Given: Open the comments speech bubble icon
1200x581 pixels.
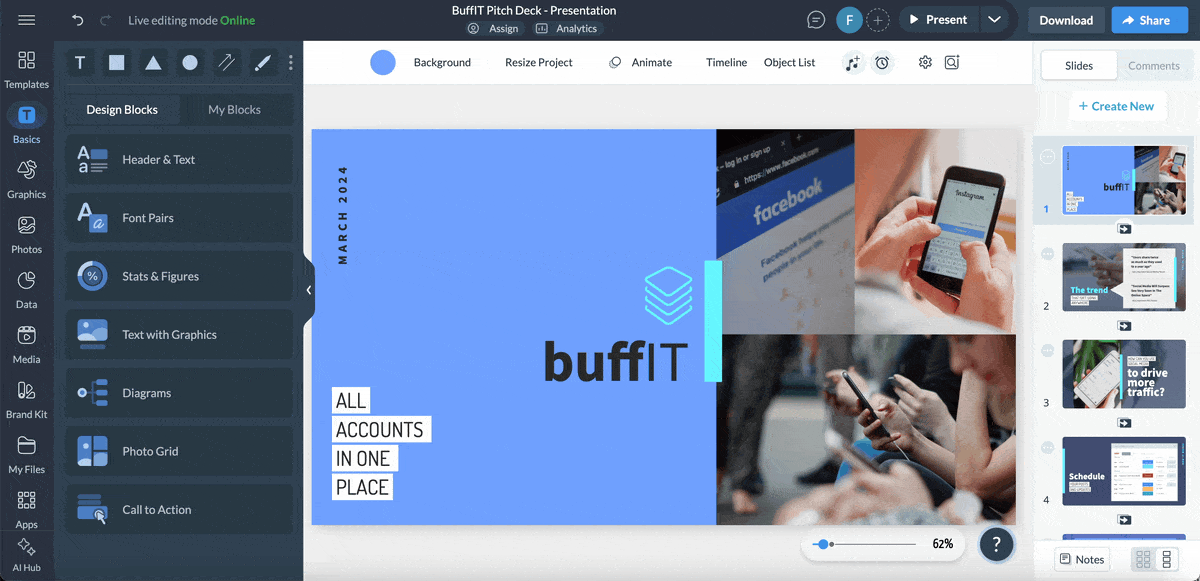Looking at the screenshot, I should coord(816,20).
